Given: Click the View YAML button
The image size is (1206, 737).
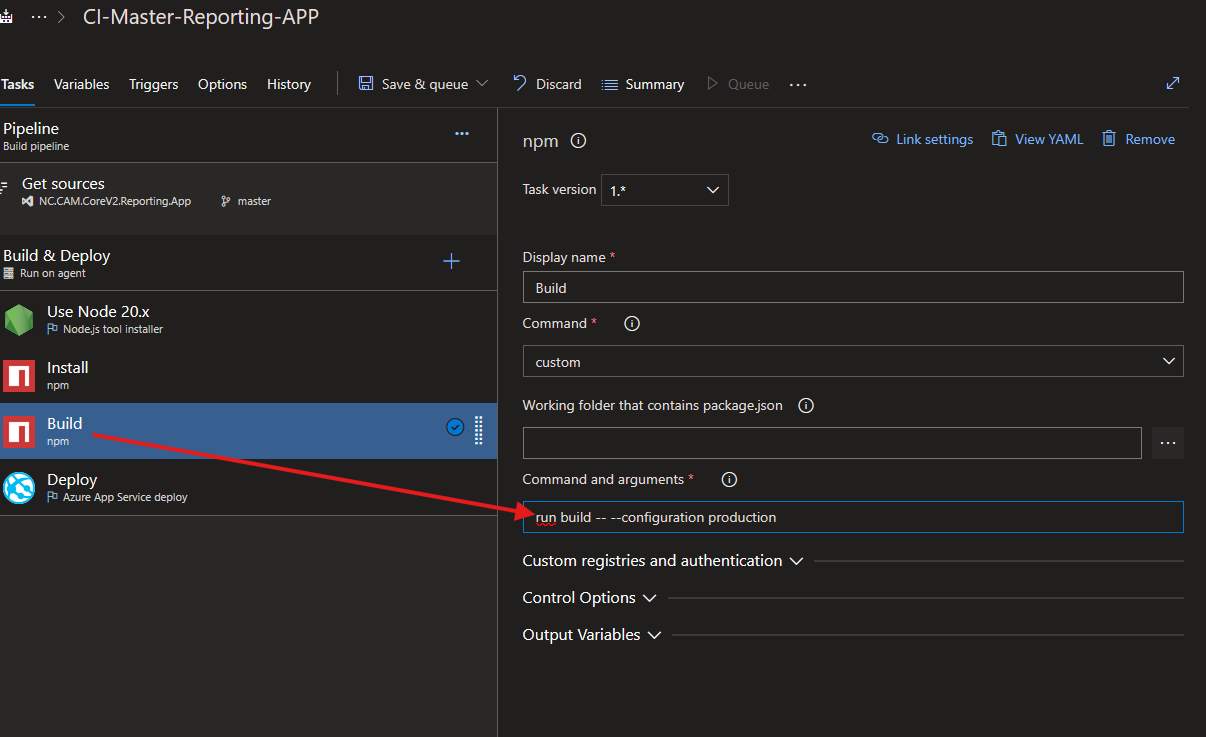Looking at the screenshot, I should point(1037,140).
